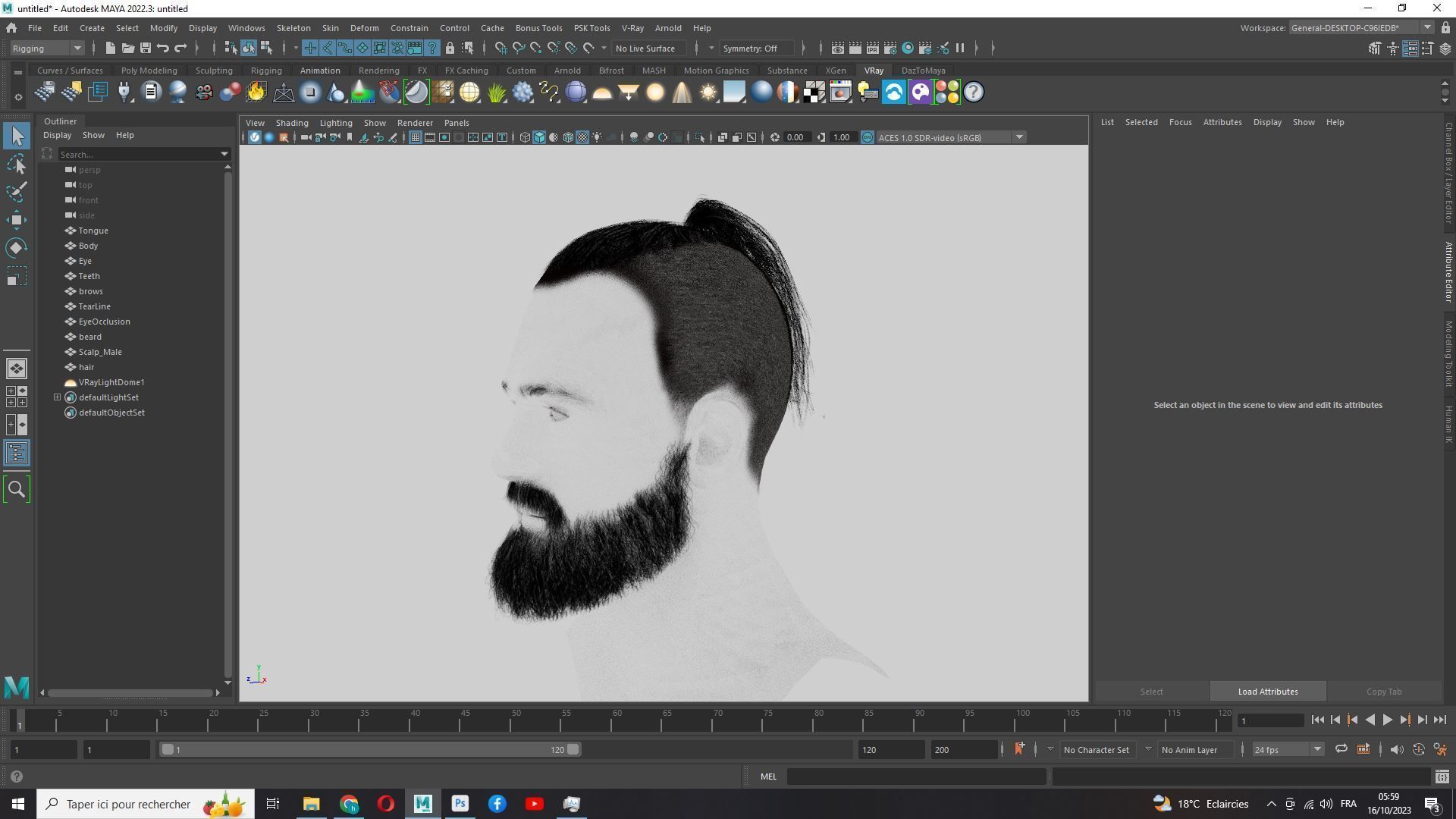
Task: Click the Hypershade sphere icon in status line
Action: point(908,49)
